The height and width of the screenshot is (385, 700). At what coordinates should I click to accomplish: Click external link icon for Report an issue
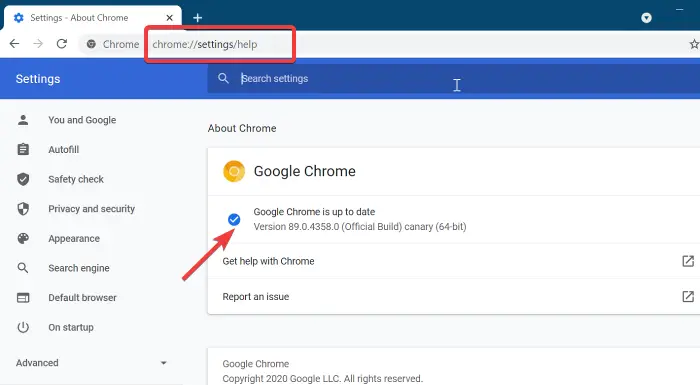pyautogui.click(x=688, y=297)
